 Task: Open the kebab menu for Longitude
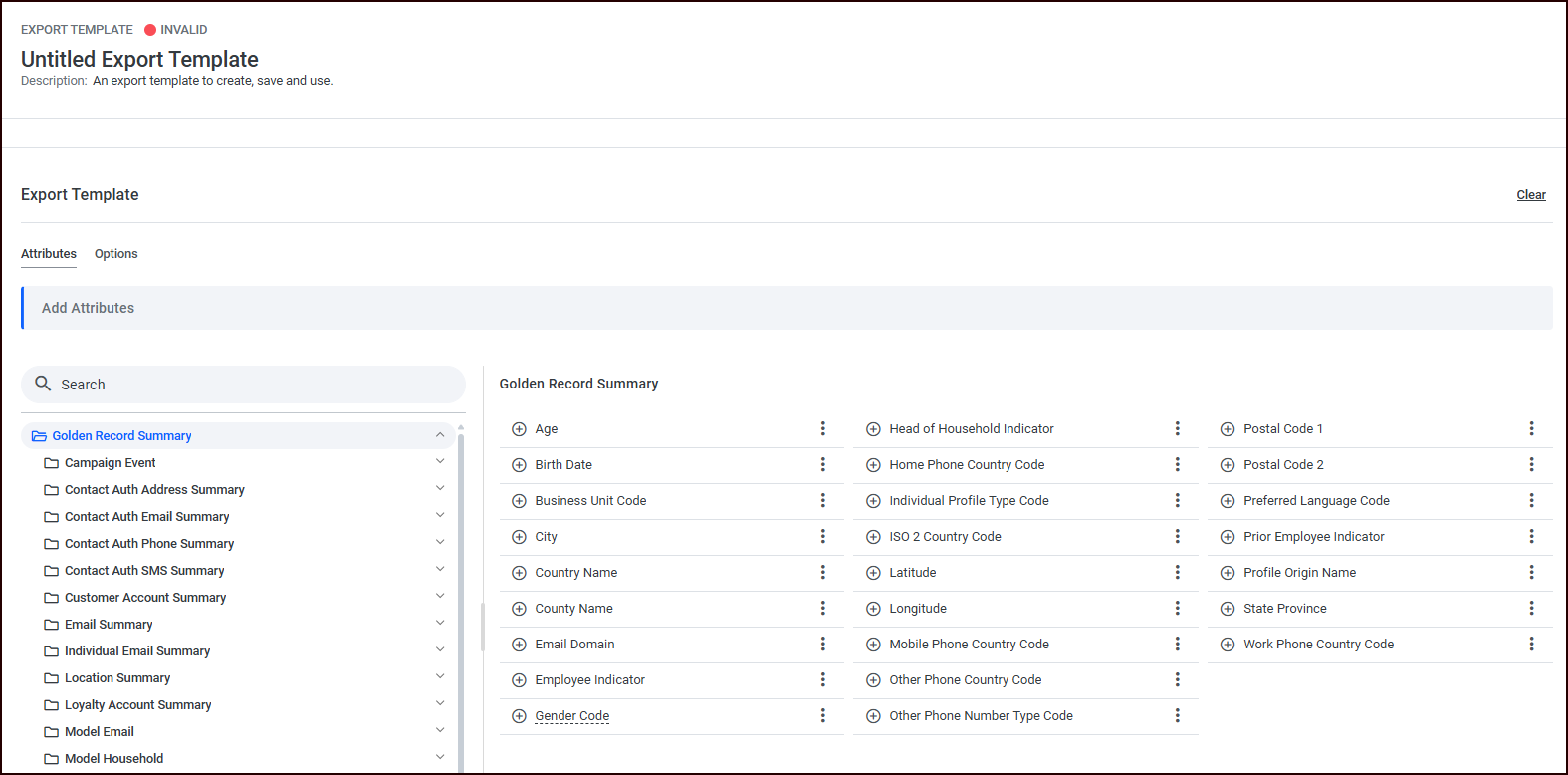pos(1177,609)
